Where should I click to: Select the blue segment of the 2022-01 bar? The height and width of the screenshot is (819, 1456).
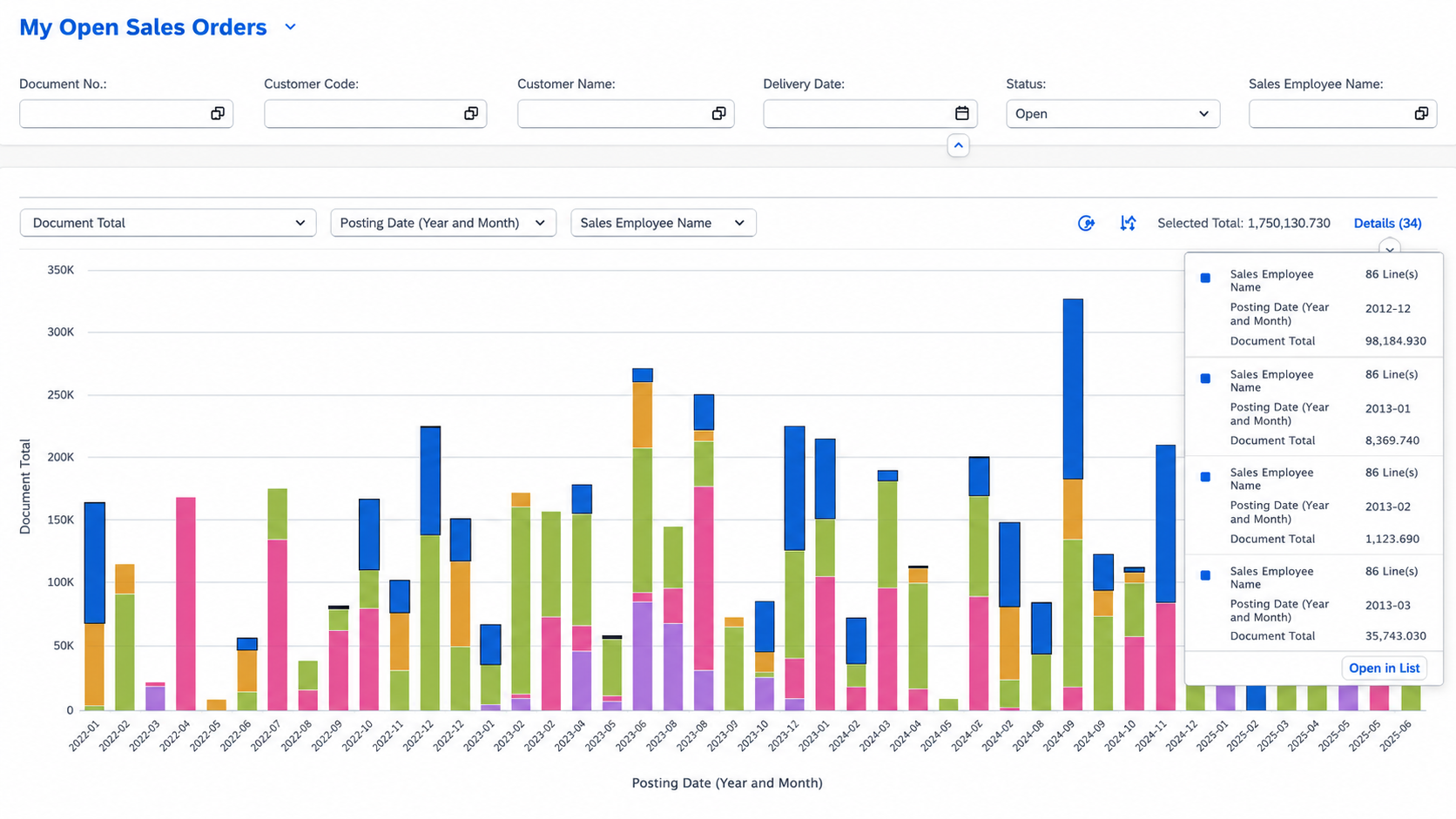coord(95,563)
